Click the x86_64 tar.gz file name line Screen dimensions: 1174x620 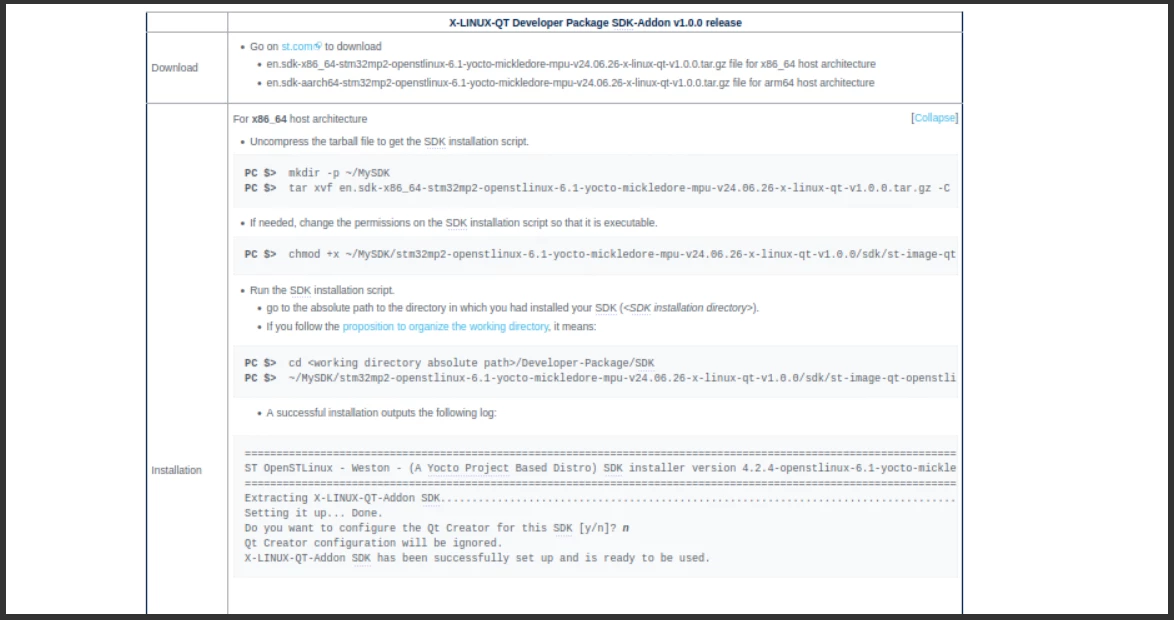pos(571,64)
